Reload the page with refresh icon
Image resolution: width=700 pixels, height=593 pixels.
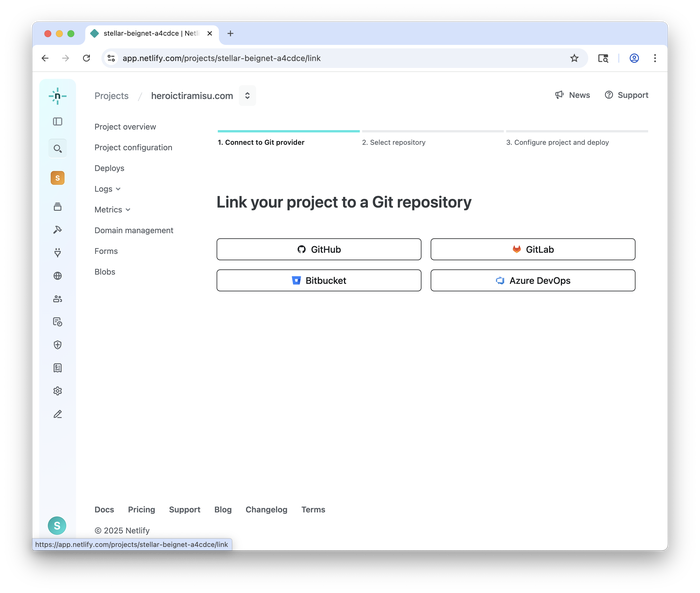tap(87, 58)
